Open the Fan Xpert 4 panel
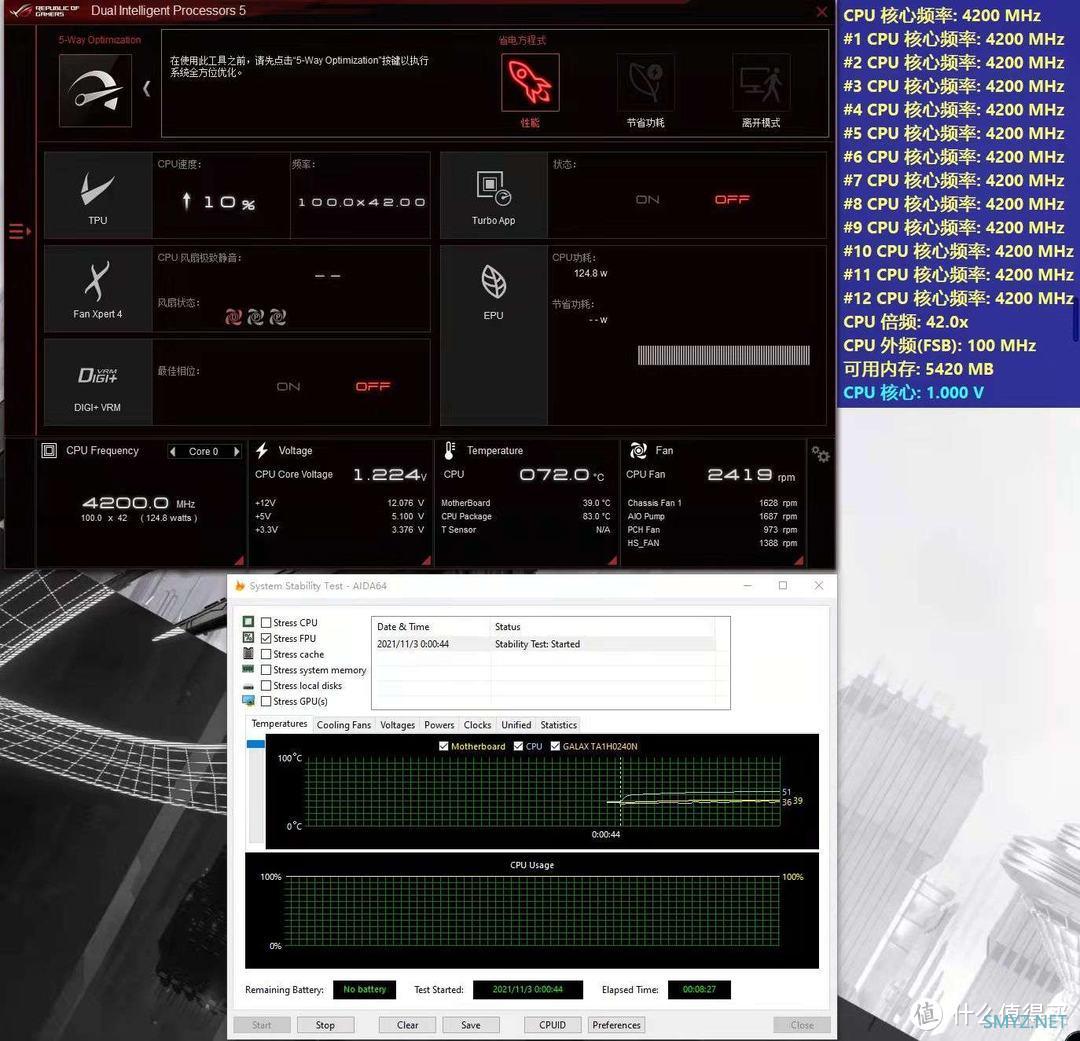 pos(98,289)
